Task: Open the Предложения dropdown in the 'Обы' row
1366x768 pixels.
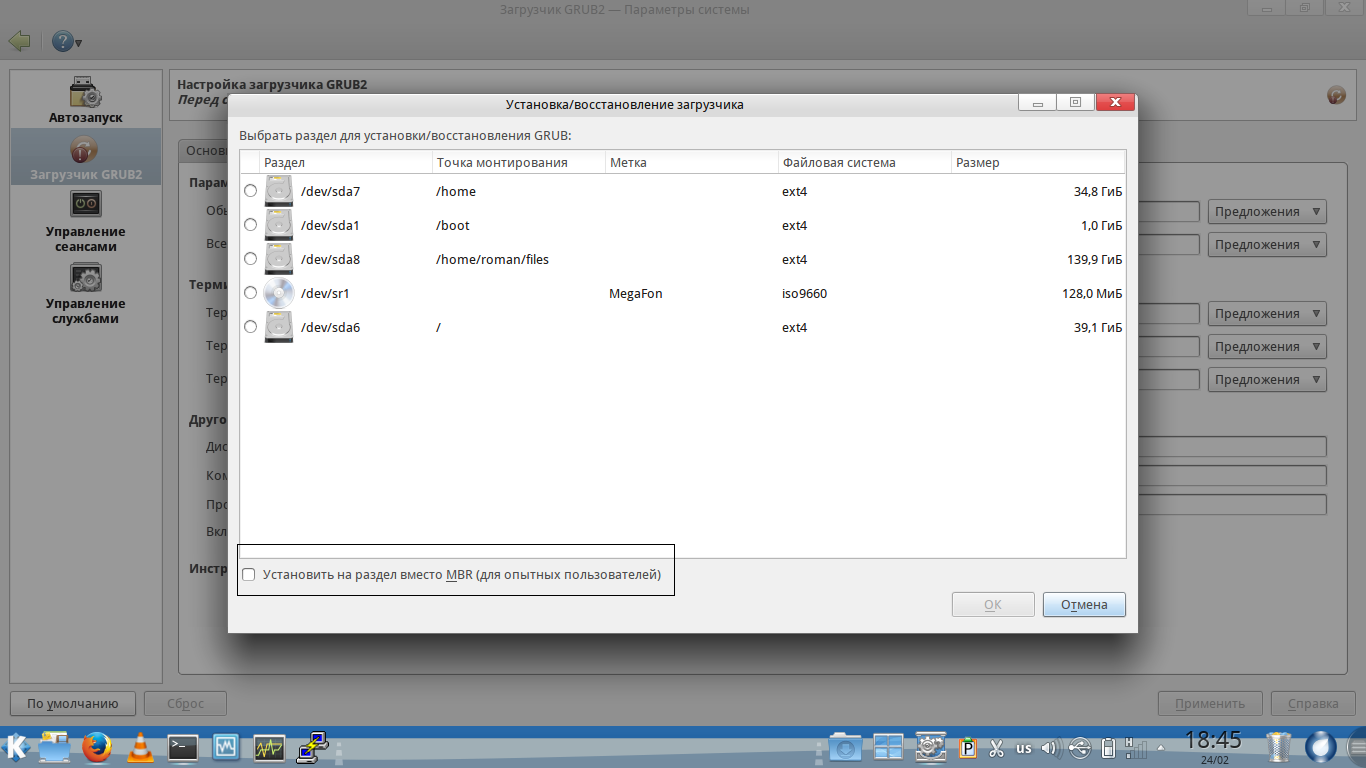Action: [x=1267, y=212]
